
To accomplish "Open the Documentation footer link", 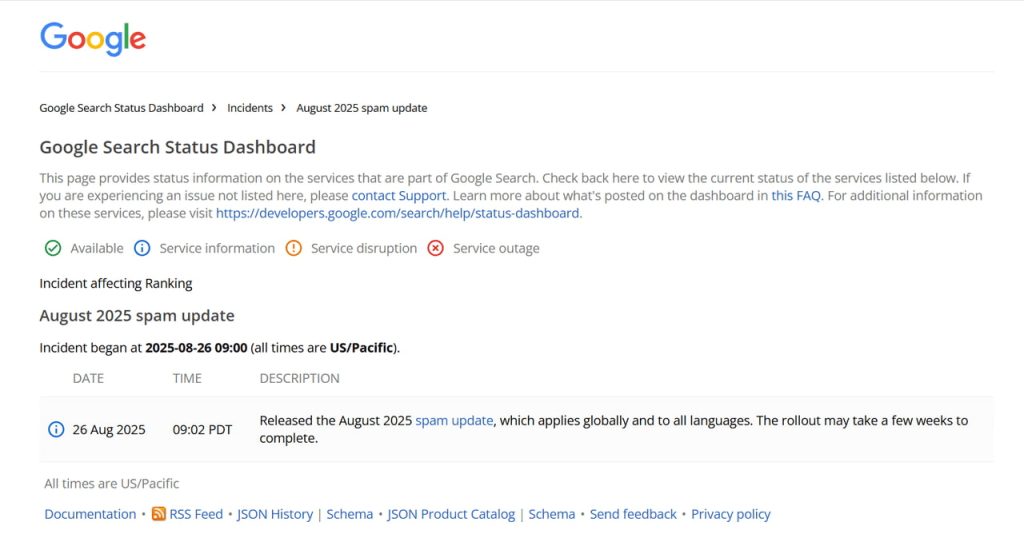I will (90, 514).
